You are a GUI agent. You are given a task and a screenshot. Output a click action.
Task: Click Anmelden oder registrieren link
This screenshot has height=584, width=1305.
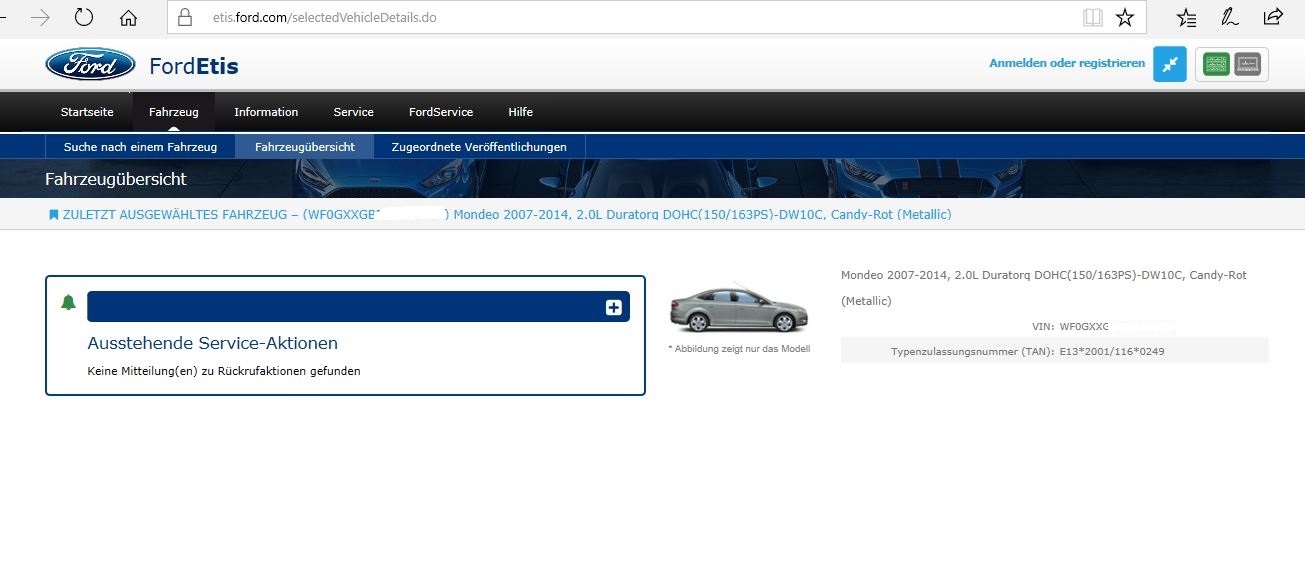click(1066, 63)
